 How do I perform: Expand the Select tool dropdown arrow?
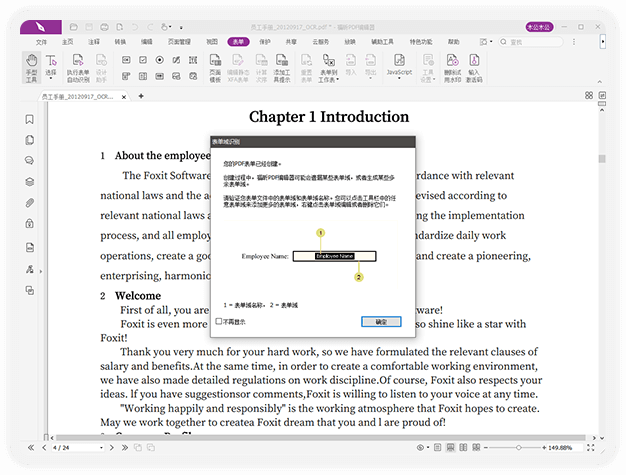pos(51,79)
